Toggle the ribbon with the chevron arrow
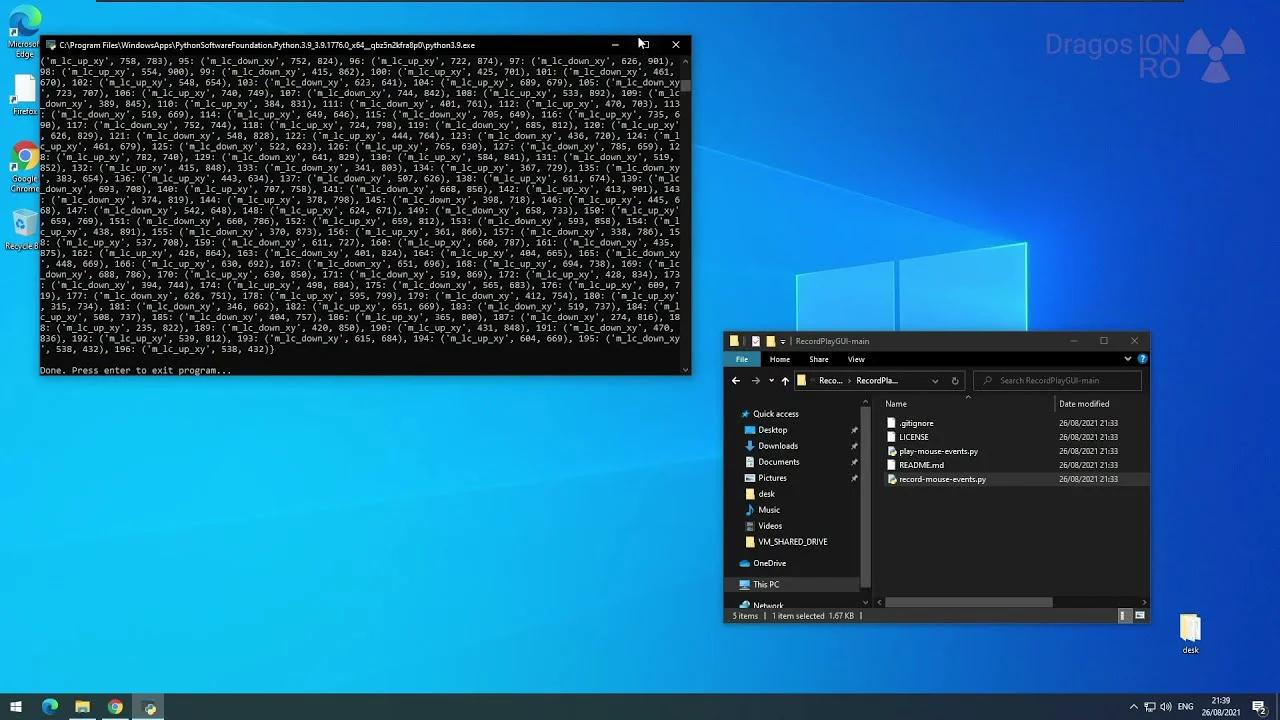The width and height of the screenshot is (1280, 720). pos(1127,358)
